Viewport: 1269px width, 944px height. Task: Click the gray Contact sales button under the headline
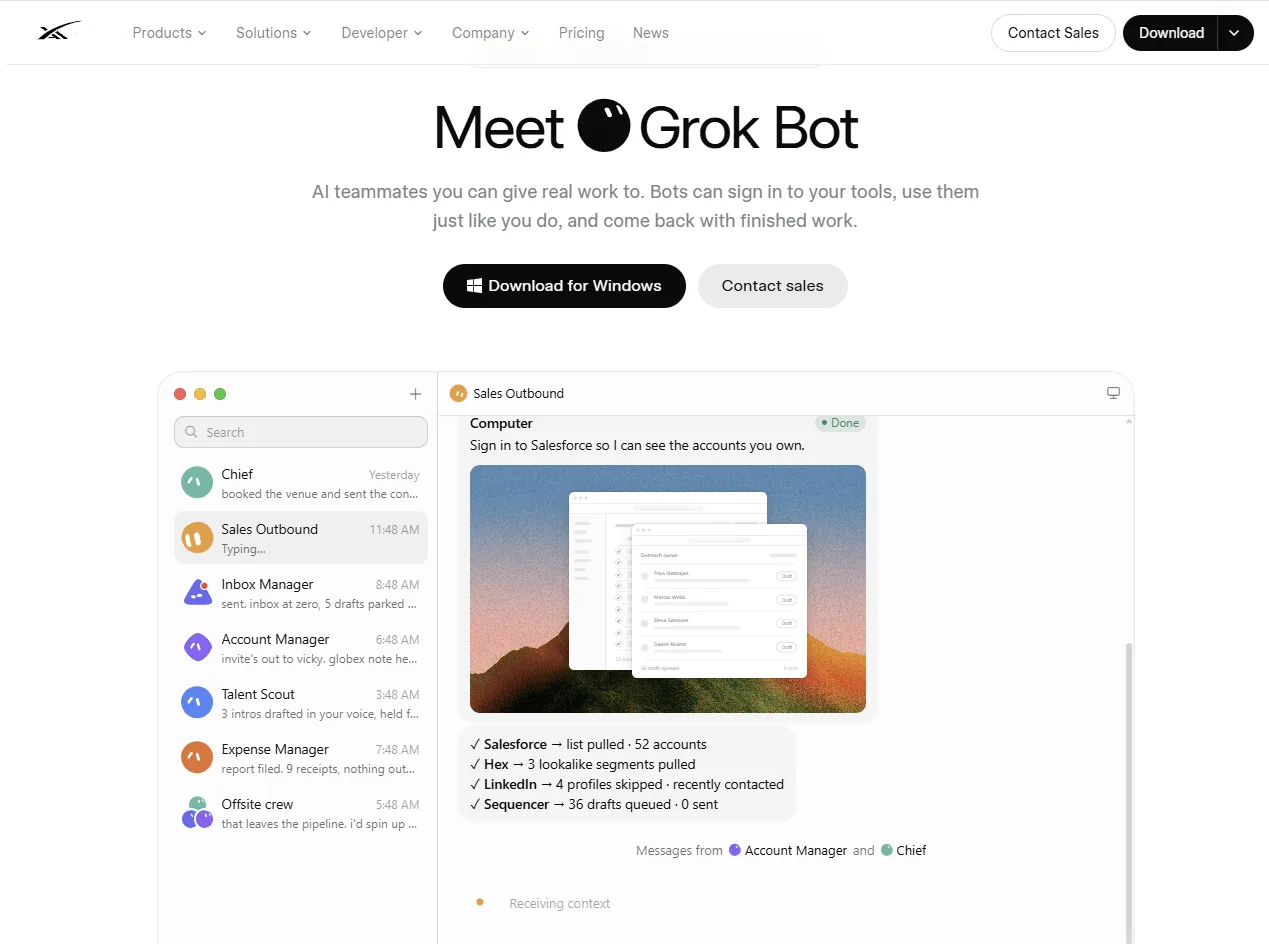[773, 286]
